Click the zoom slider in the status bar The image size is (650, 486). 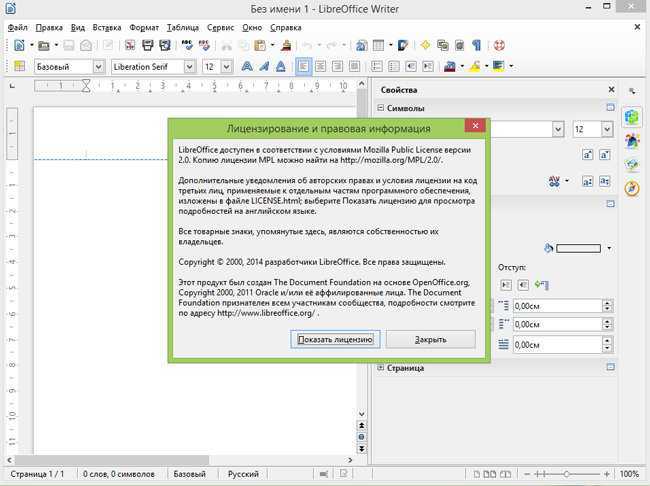(x=566, y=474)
